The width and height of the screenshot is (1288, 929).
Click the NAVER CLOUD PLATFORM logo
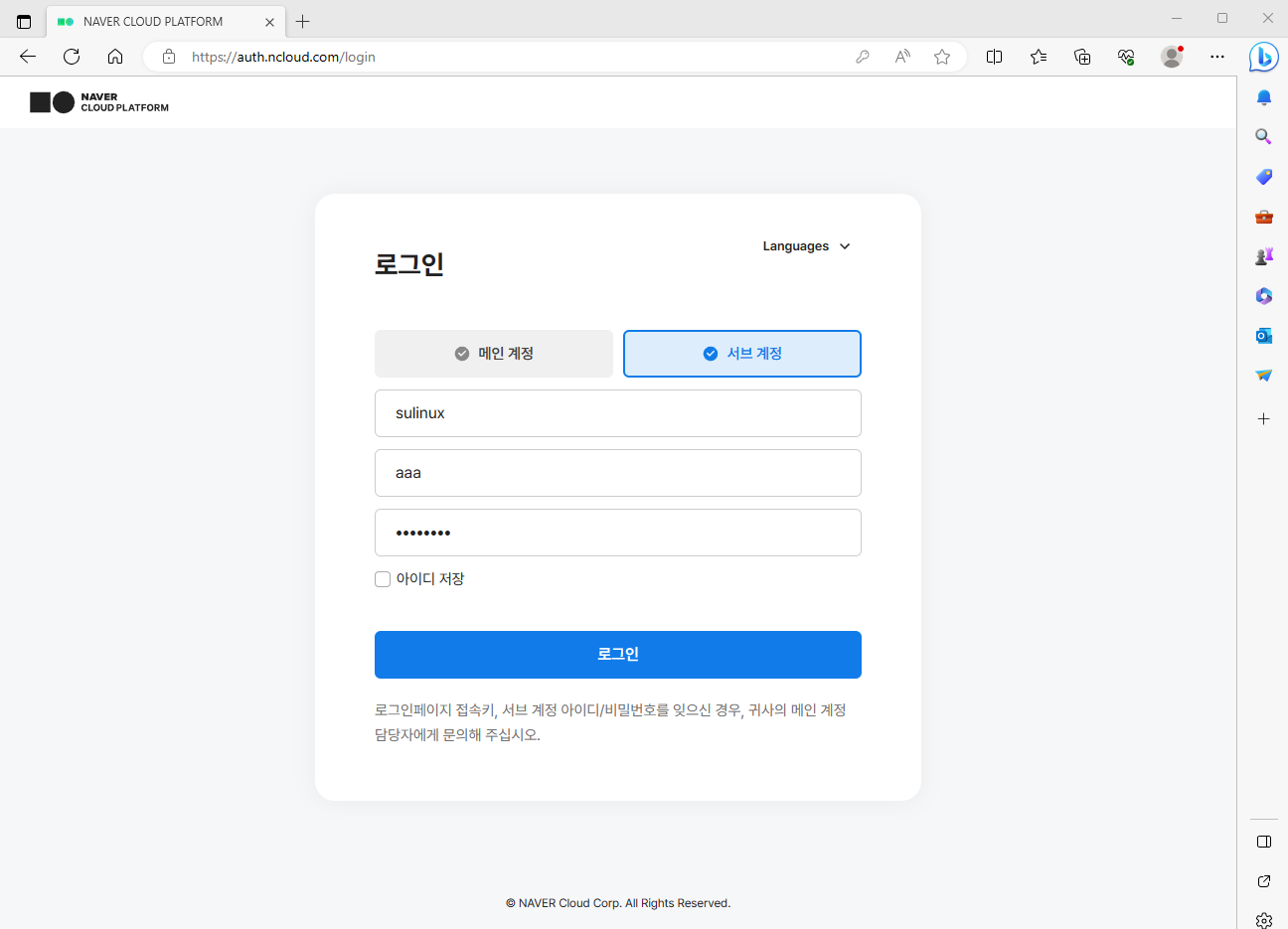click(x=99, y=102)
